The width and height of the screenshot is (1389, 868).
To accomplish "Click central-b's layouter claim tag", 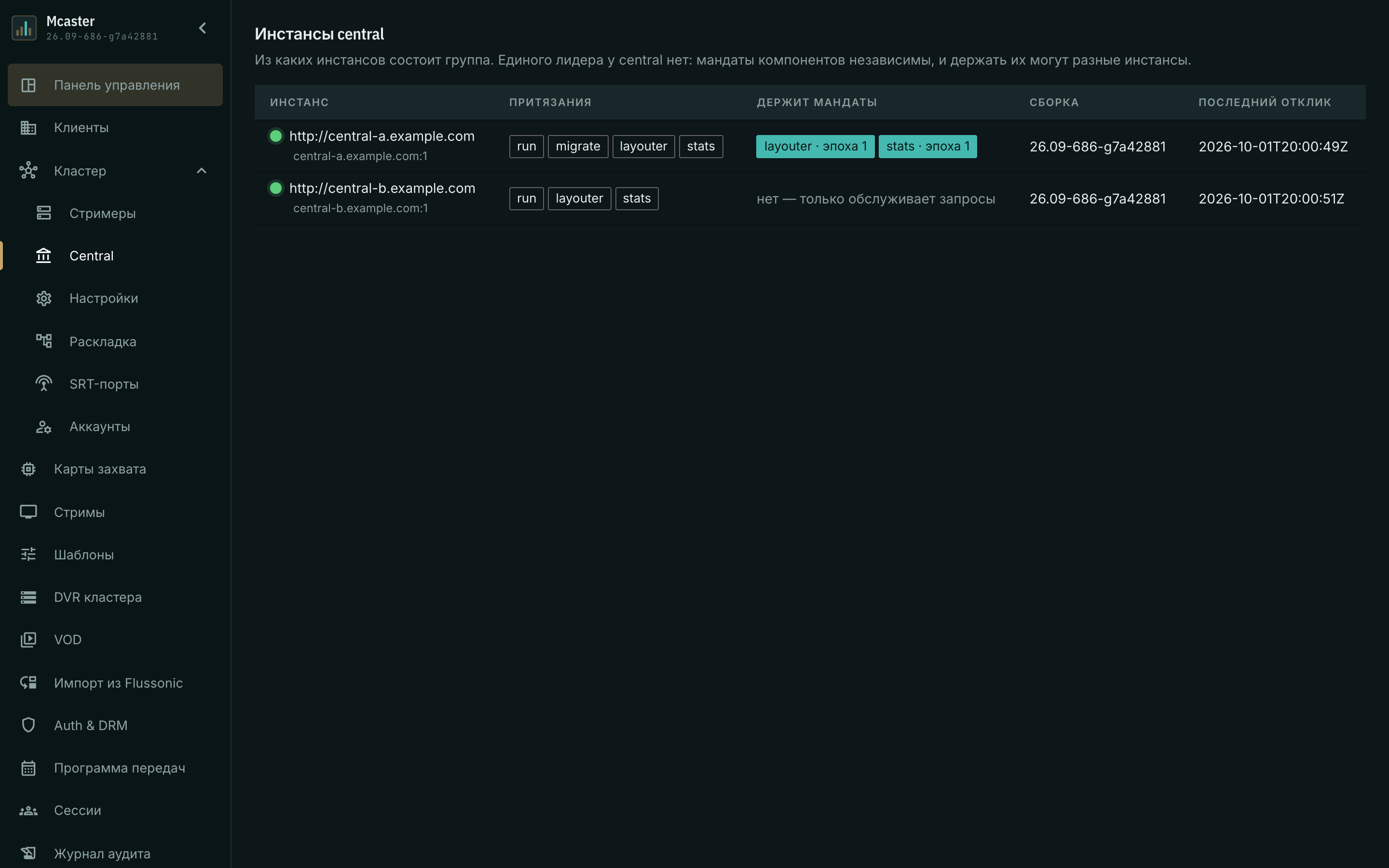I will [x=579, y=199].
